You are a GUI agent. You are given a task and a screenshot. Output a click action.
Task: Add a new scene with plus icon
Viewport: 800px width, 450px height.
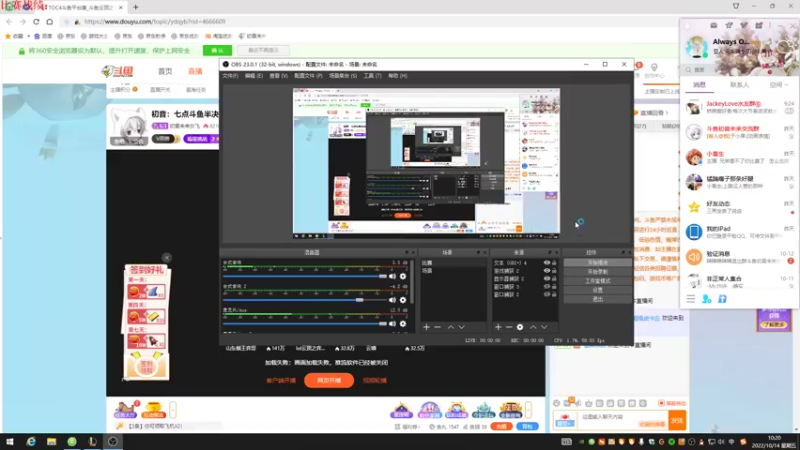pyautogui.click(x=427, y=327)
